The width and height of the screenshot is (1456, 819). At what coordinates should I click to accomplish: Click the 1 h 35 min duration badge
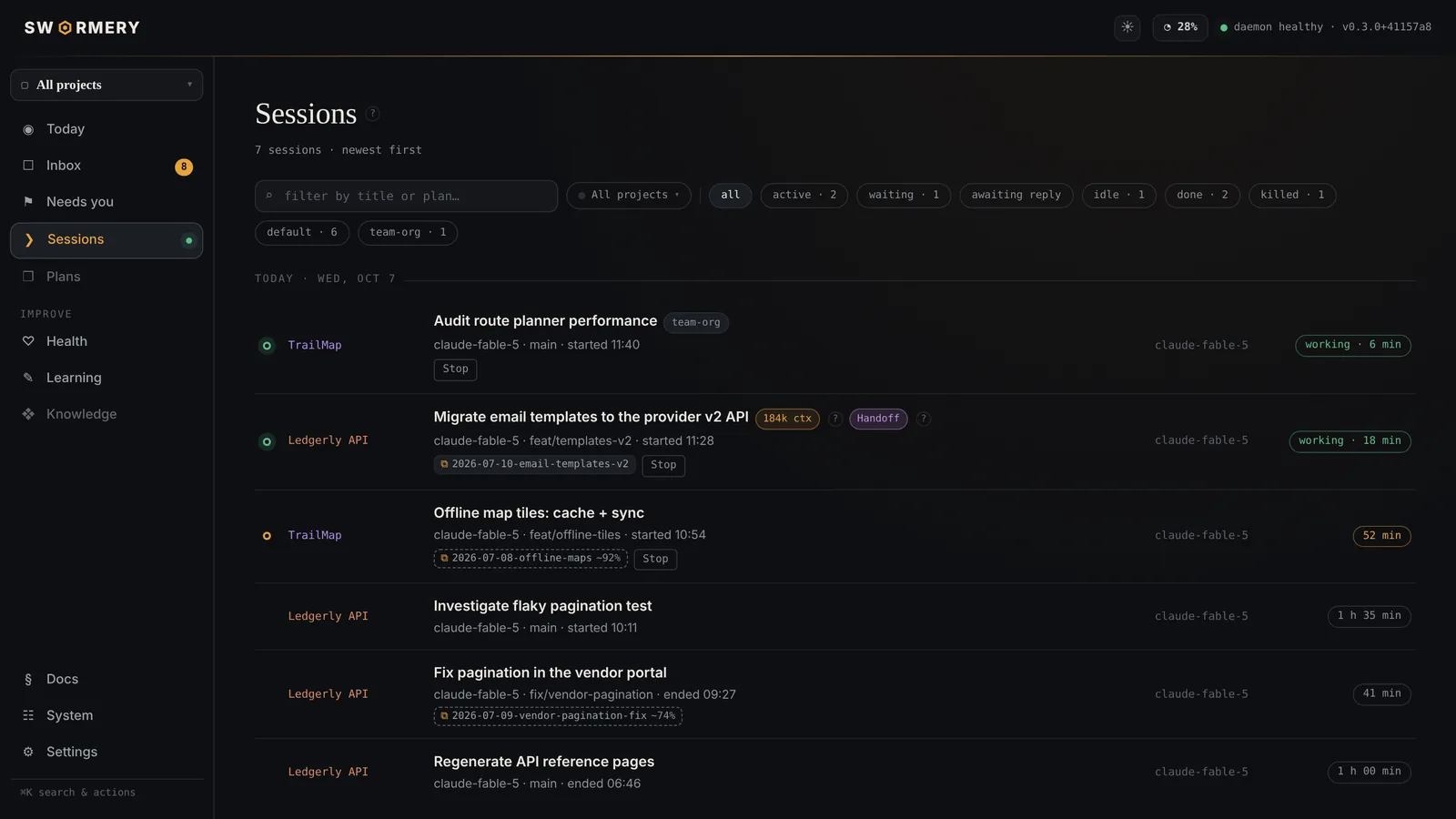(x=1369, y=616)
